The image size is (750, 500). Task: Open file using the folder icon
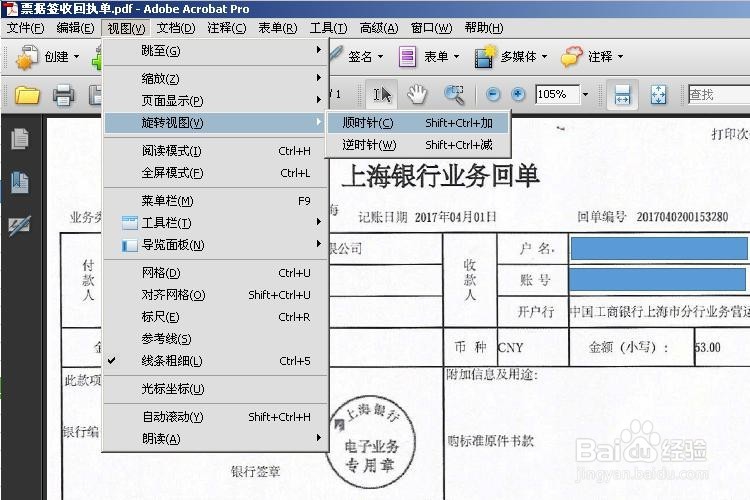(x=27, y=95)
